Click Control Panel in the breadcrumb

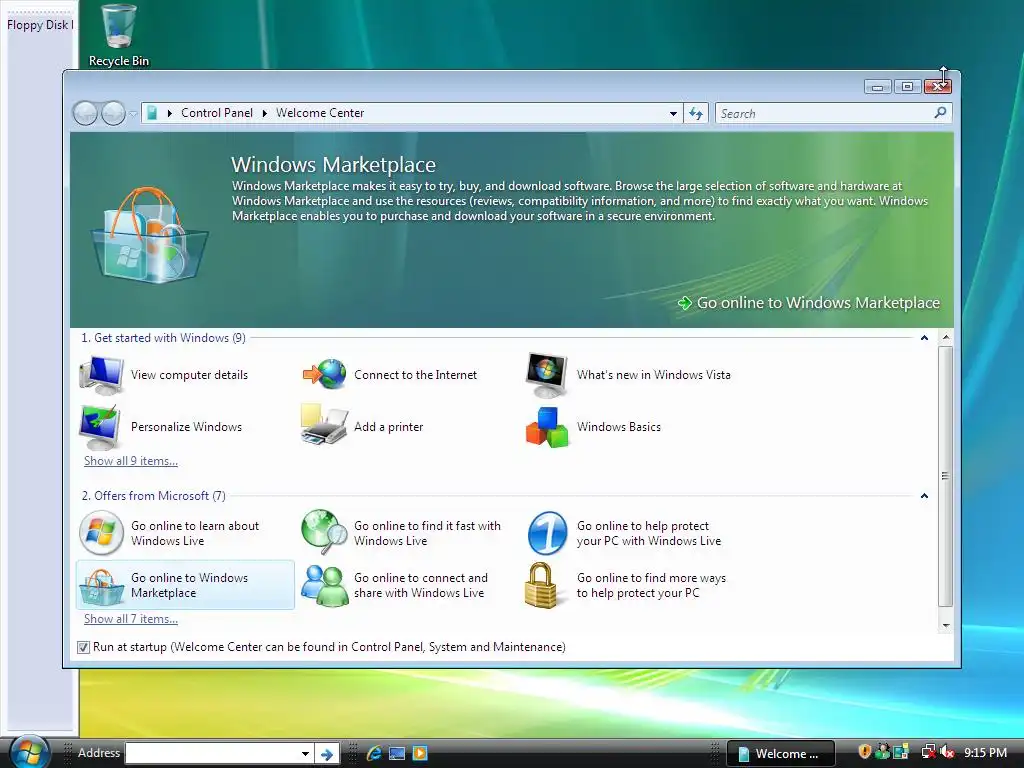[217, 113]
